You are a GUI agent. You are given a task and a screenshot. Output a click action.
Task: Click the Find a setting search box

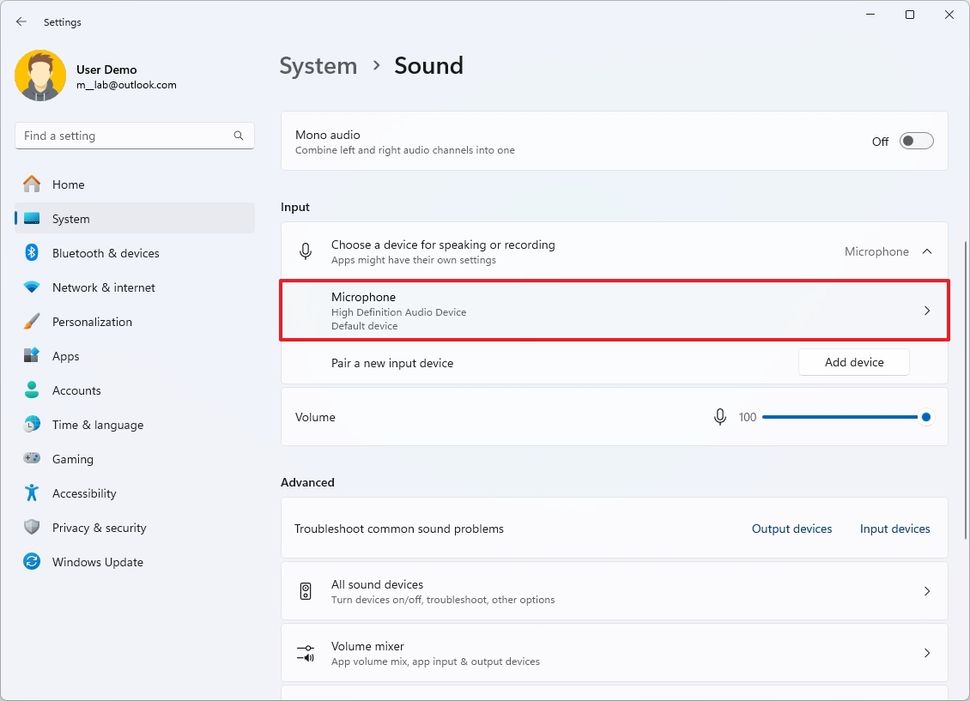coord(134,135)
